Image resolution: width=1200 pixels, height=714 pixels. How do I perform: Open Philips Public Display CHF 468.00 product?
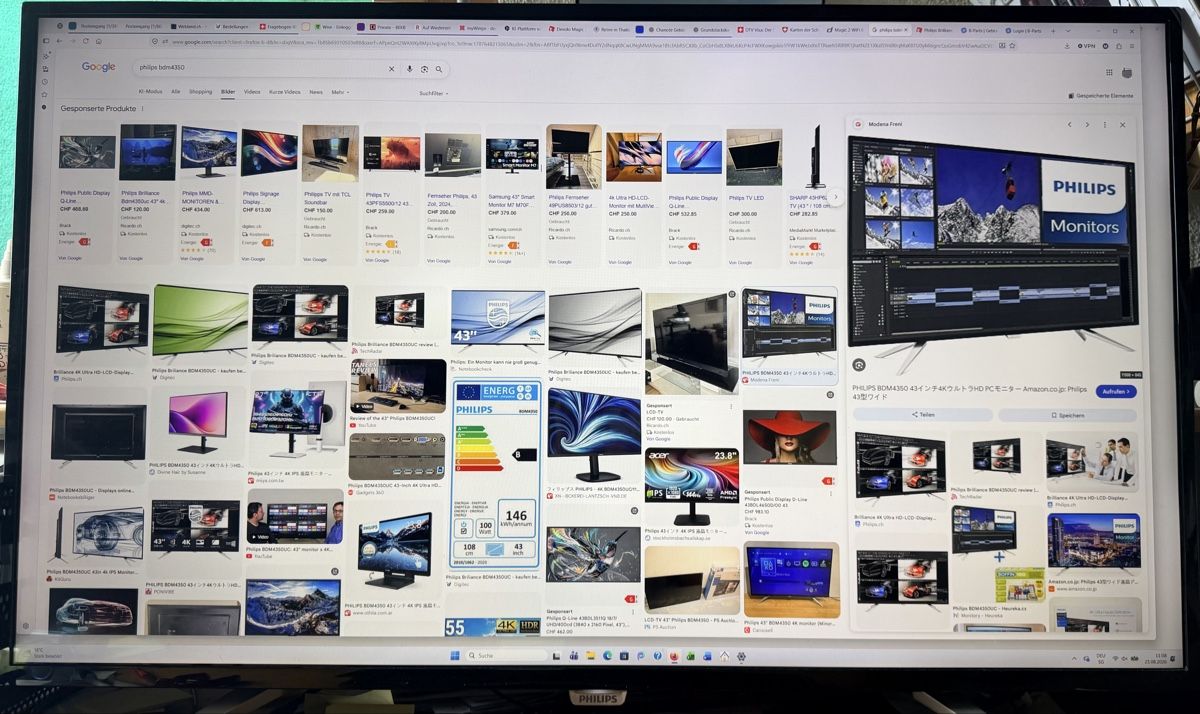[87, 190]
